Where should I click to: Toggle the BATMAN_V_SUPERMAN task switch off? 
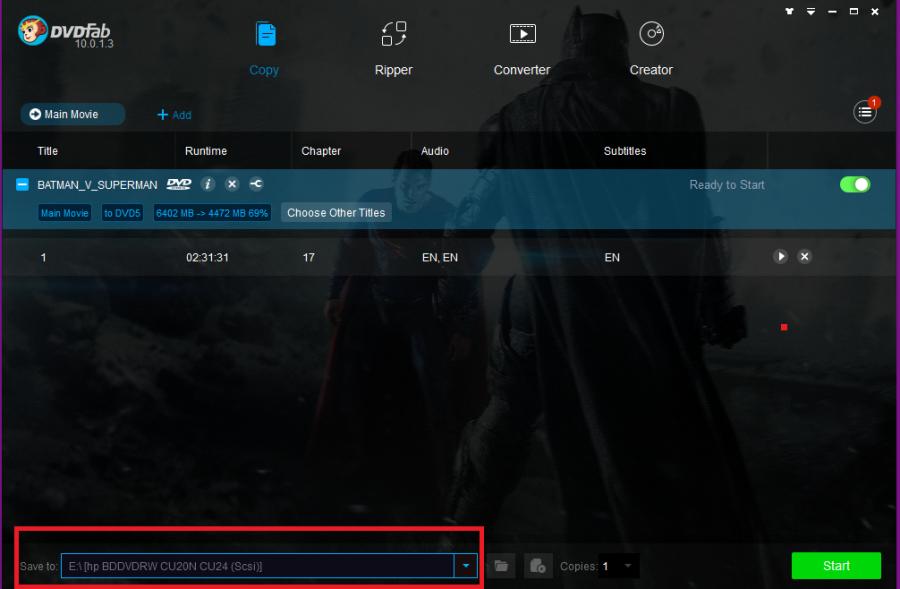coord(855,184)
